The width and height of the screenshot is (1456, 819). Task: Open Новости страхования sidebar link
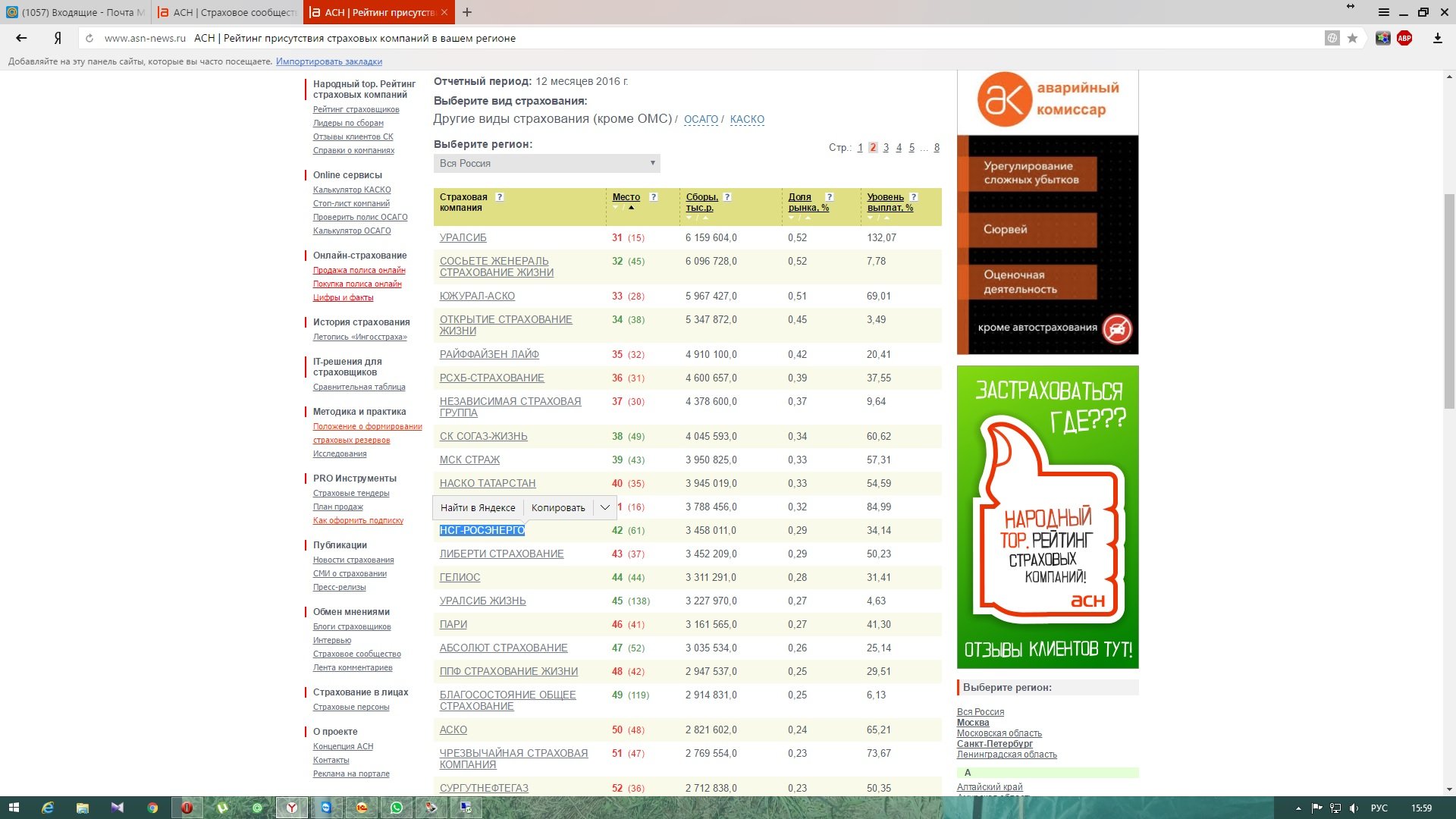tap(353, 560)
